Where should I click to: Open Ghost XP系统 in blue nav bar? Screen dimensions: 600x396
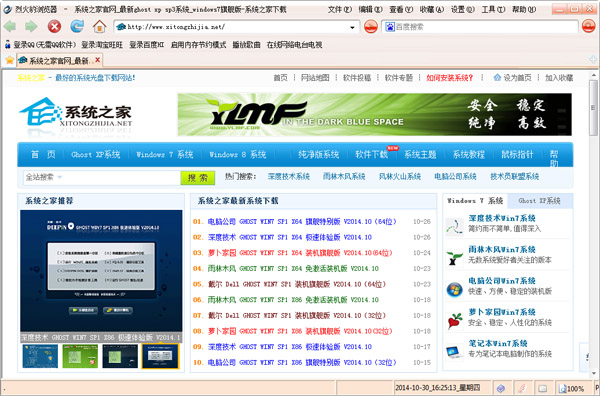pyautogui.click(x=96, y=155)
